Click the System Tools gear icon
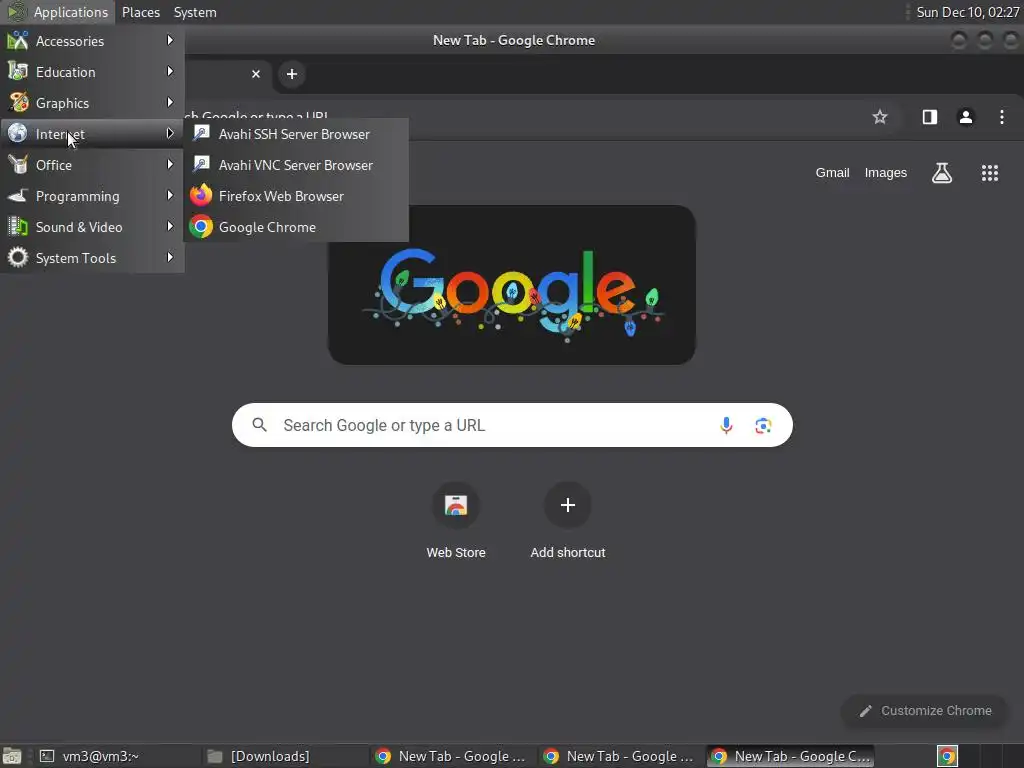This screenshot has height=768, width=1024. pyautogui.click(x=18, y=257)
